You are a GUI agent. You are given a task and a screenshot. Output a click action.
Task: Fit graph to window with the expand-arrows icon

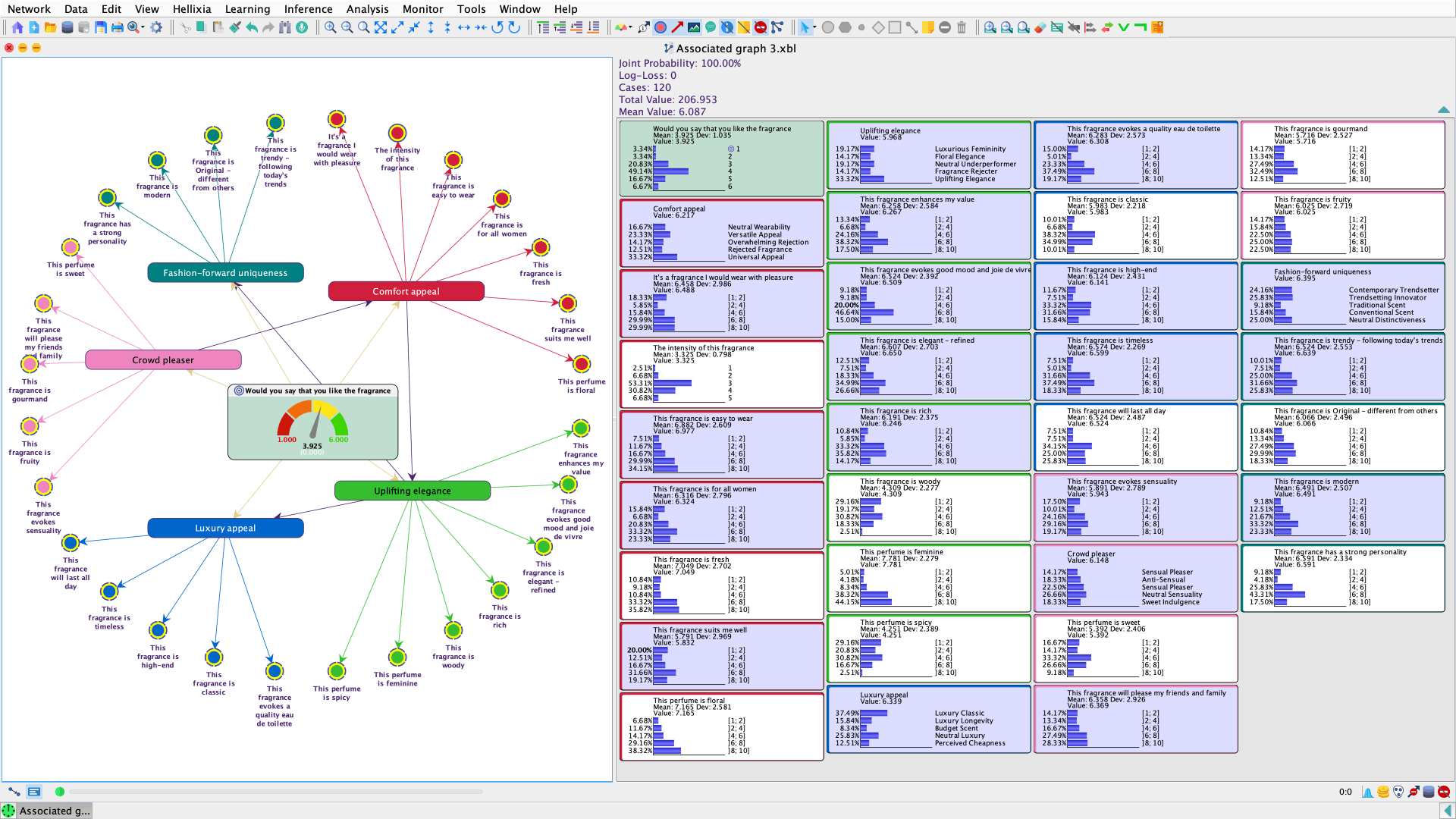[381, 27]
